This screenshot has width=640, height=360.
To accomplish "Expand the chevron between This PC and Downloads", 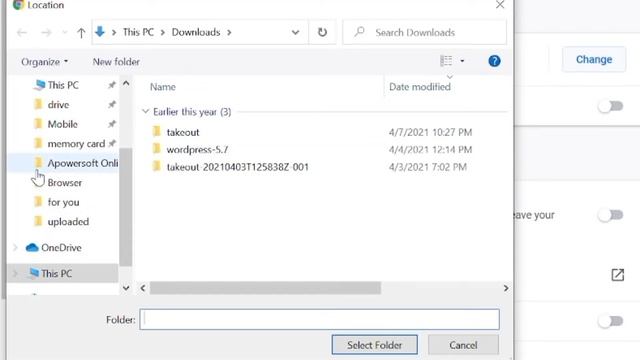I will [163, 32].
